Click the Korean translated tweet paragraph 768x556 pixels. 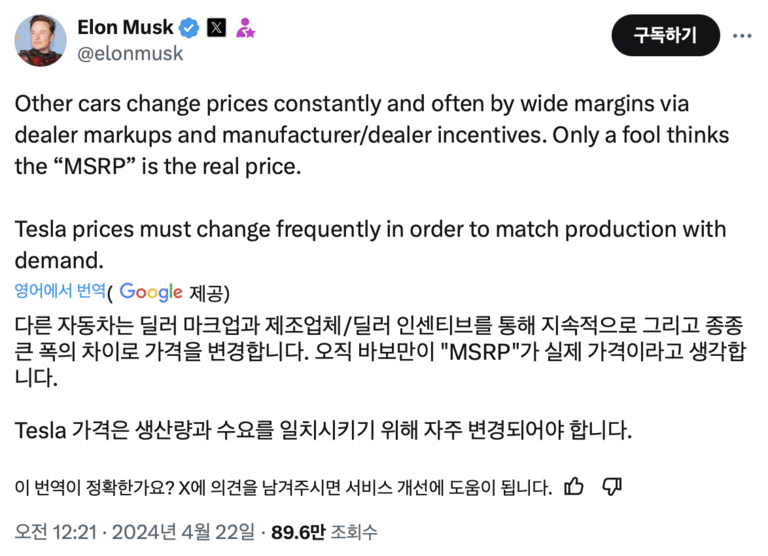[x=380, y=351]
